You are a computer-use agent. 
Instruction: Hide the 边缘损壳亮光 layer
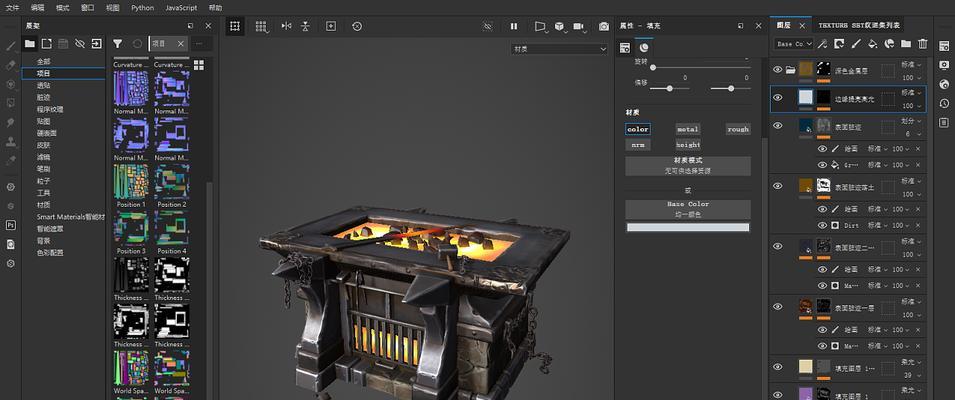click(777, 97)
